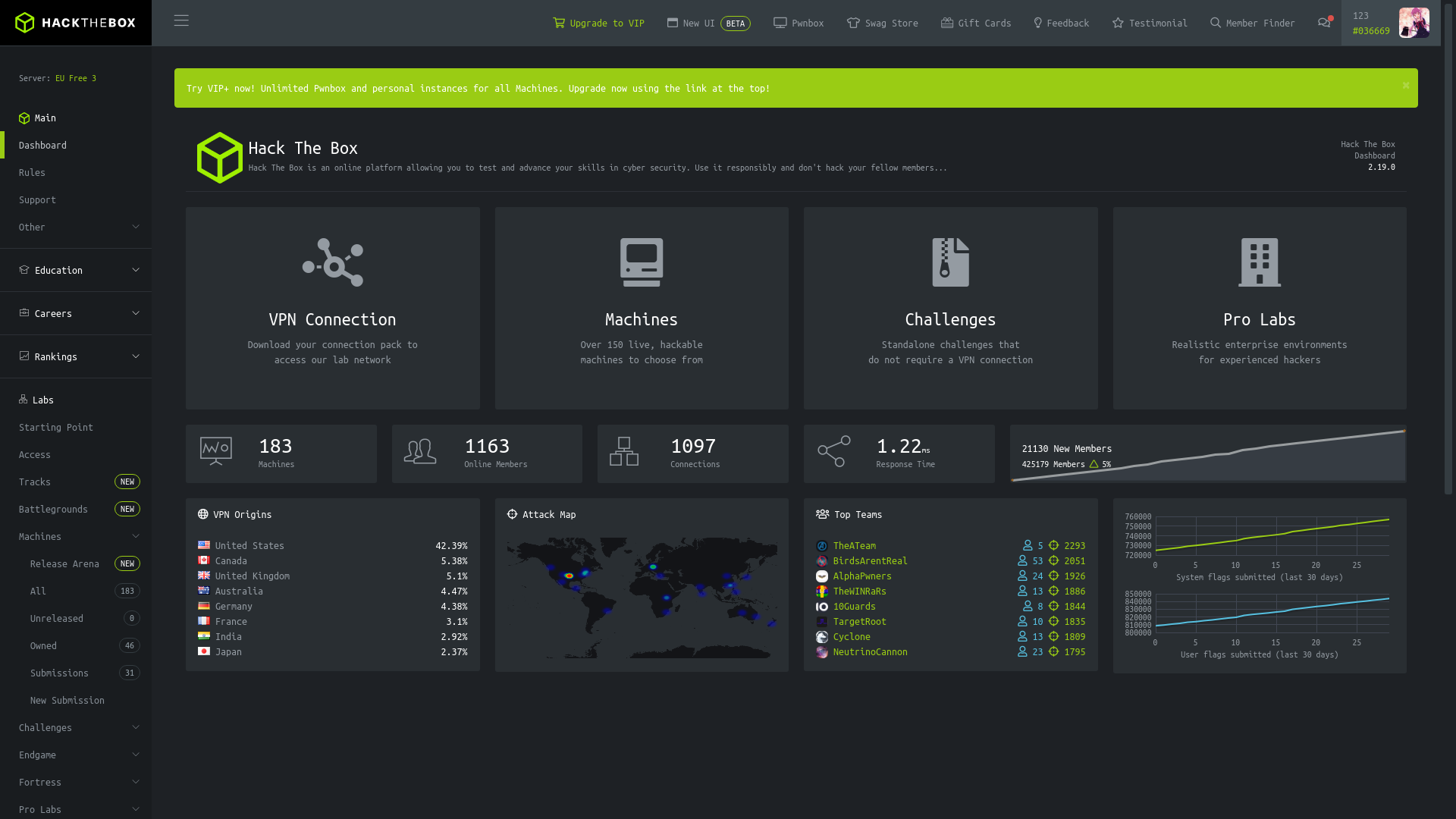Open AlphaPwners team page
The width and height of the screenshot is (1456, 819).
862,576
